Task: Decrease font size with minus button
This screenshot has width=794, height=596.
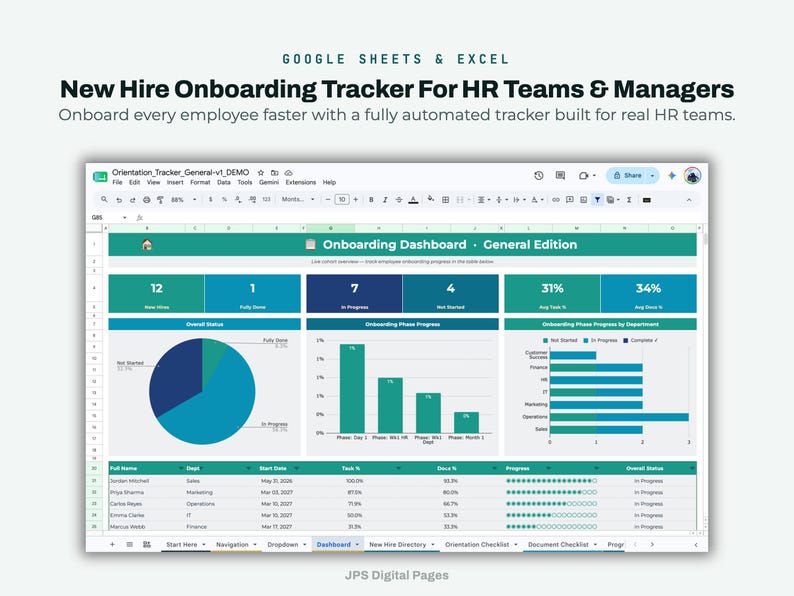Action: (x=328, y=200)
